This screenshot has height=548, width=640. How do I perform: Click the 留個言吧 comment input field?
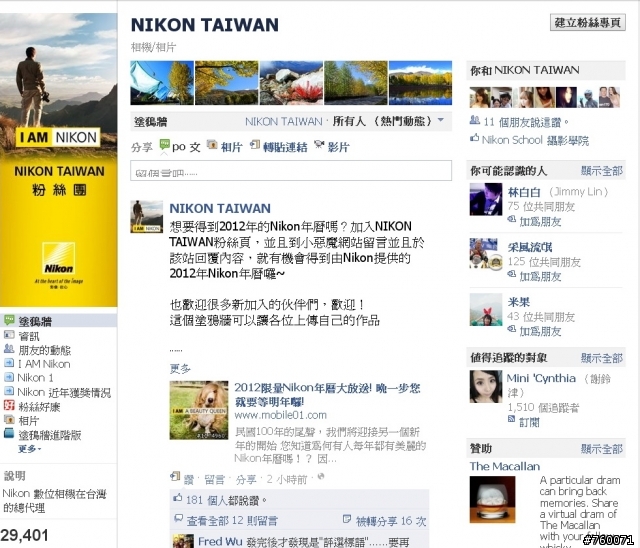point(291,171)
